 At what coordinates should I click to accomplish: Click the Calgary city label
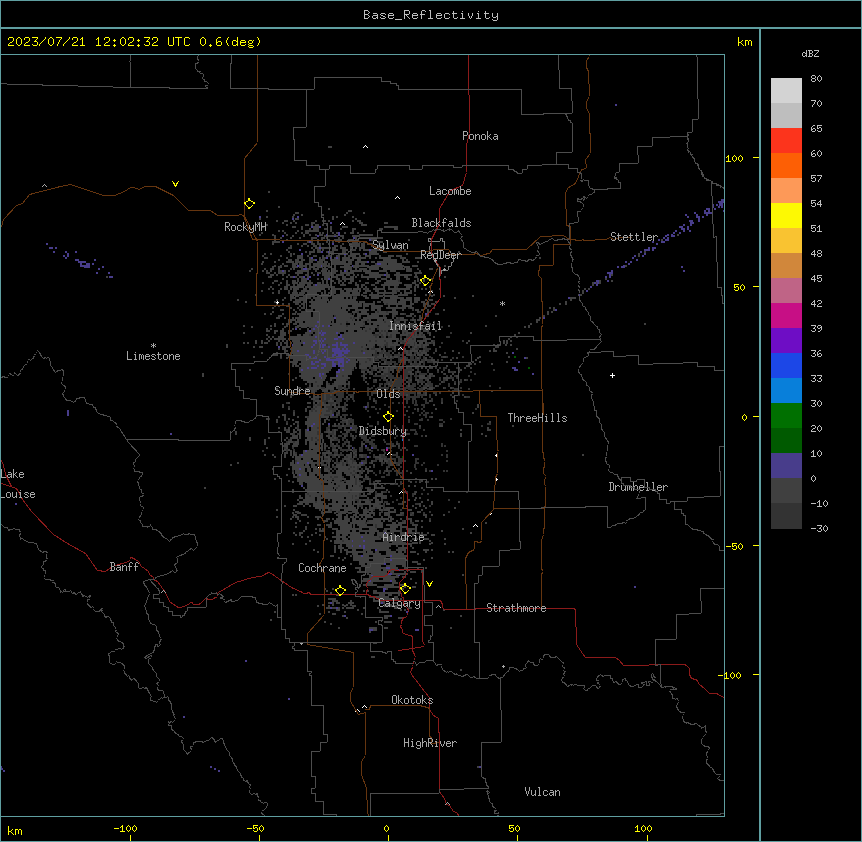point(400,603)
